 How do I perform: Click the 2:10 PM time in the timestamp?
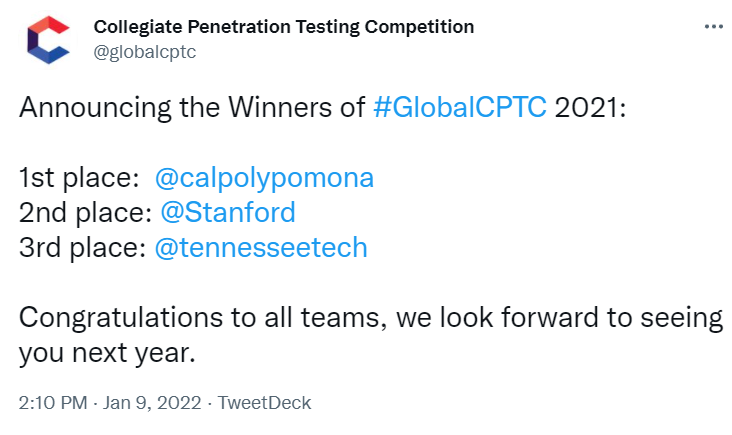tap(53, 403)
